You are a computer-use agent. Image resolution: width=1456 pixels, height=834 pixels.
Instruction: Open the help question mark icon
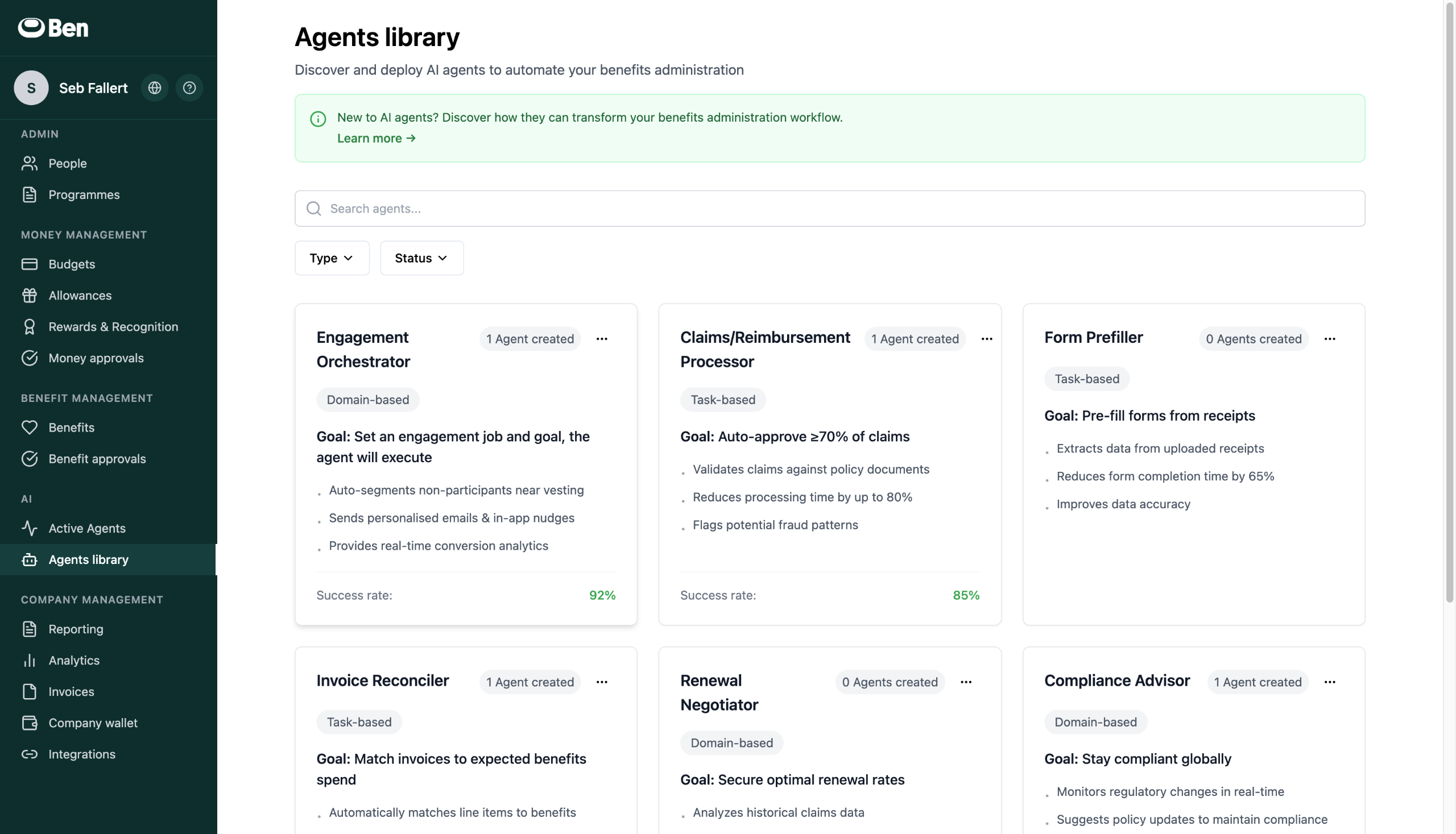tap(189, 88)
